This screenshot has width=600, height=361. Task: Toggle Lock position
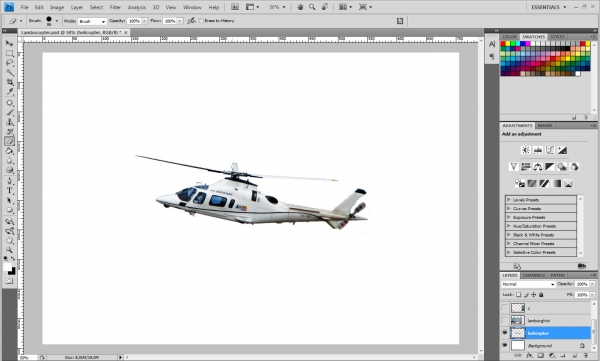(x=533, y=295)
